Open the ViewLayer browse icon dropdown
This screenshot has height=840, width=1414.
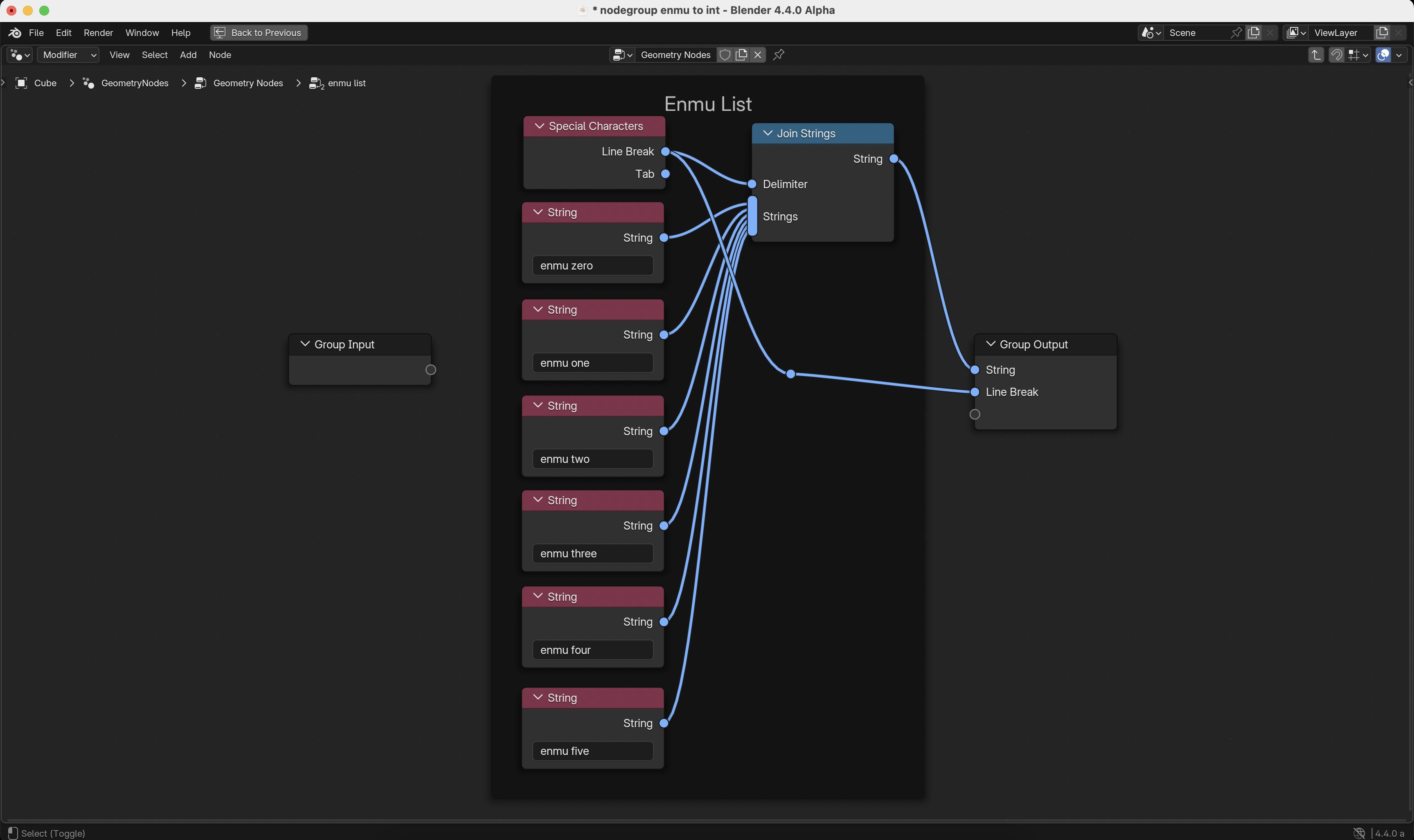pos(1296,33)
